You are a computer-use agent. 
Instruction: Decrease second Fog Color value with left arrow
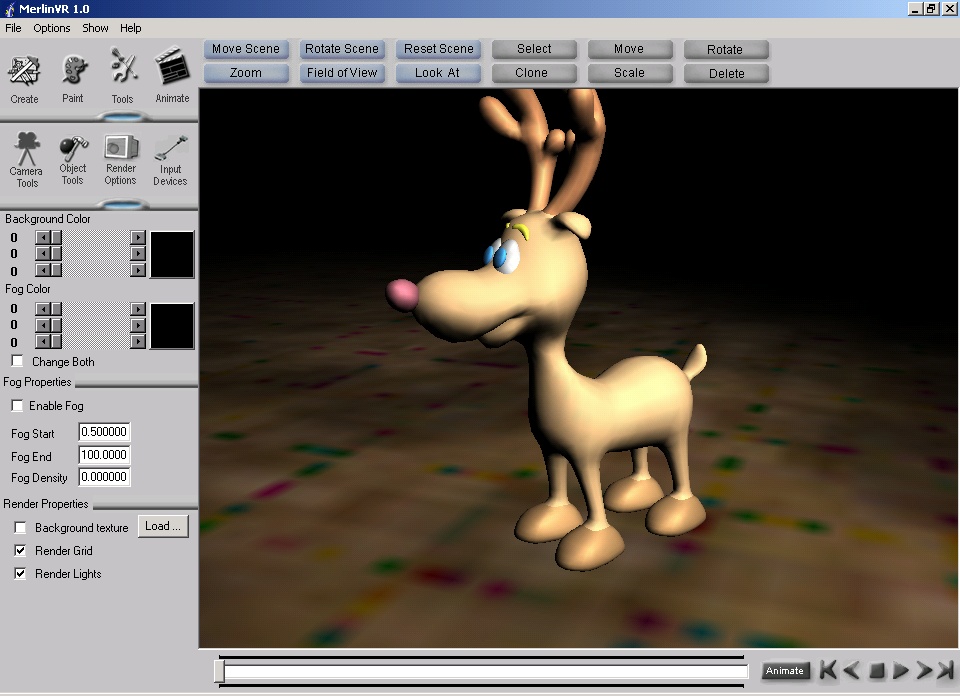tap(42, 325)
